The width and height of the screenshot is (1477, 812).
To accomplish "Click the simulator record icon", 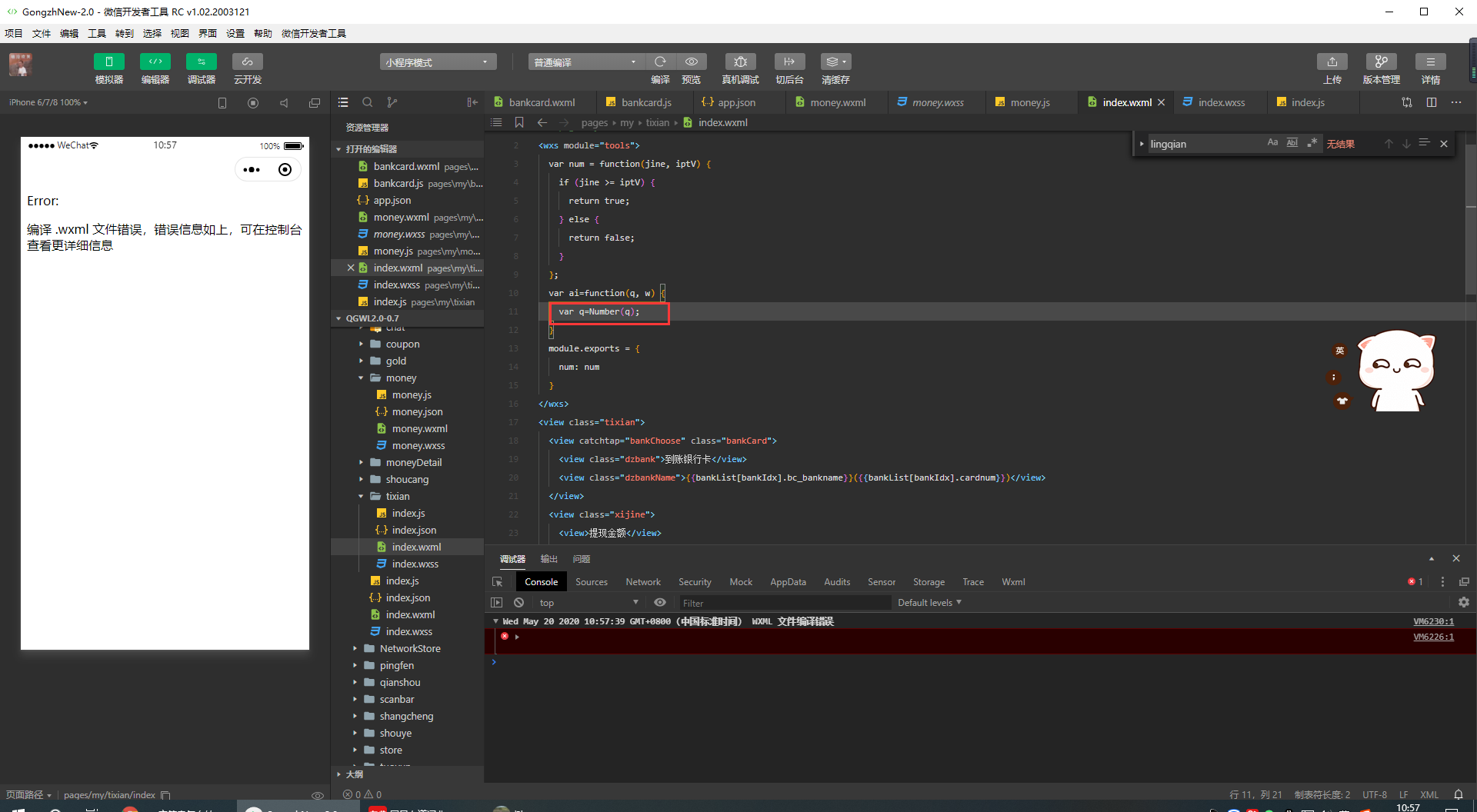I will coord(253,102).
